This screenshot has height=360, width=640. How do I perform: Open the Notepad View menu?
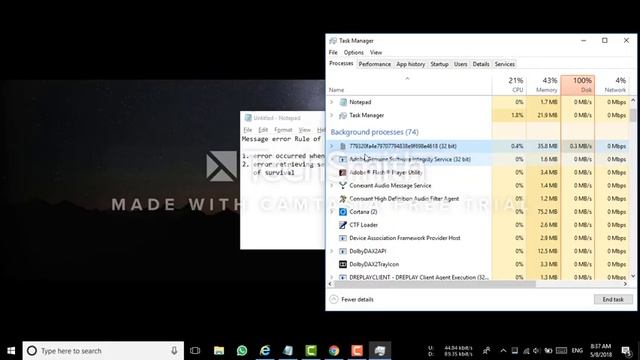(x=304, y=130)
